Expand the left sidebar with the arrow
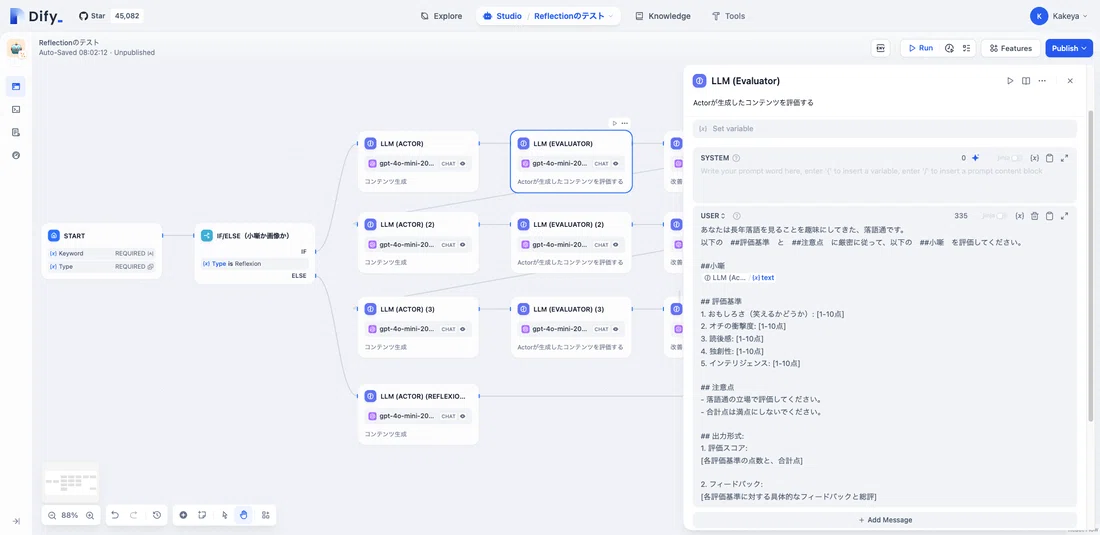1100x535 pixels. click(16, 521)
